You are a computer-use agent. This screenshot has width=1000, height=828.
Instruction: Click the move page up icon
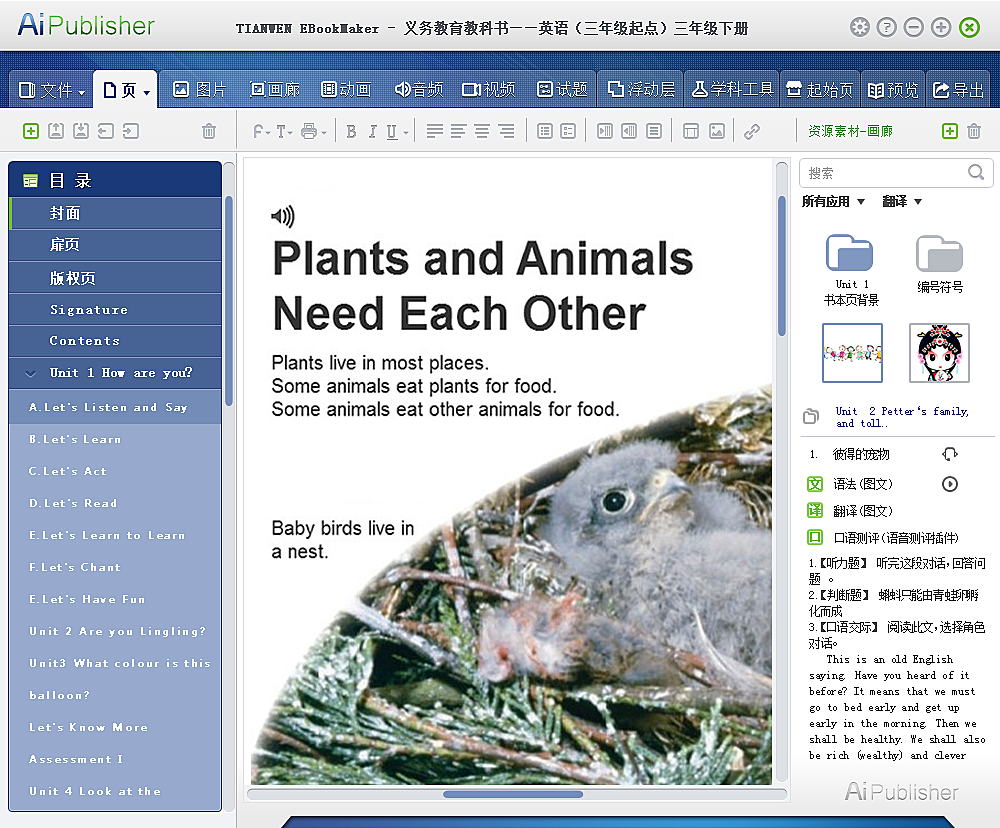point(56,131)
